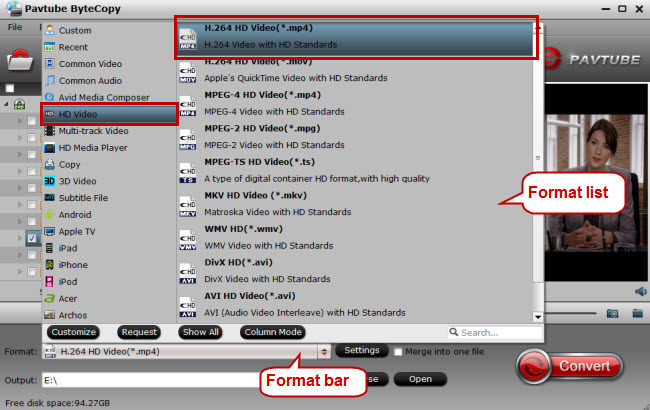Click the video preview thumbnail
650x410 pixels.
(x=596, y=182)
